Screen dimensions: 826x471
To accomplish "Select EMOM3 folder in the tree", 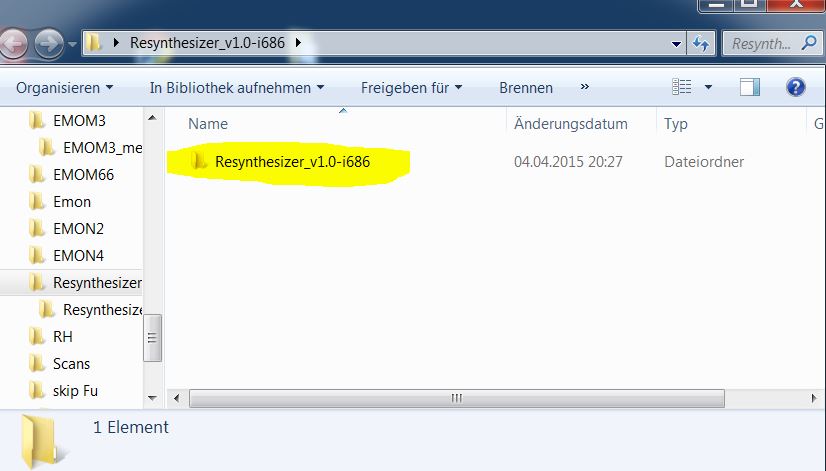I will (79, 121).
